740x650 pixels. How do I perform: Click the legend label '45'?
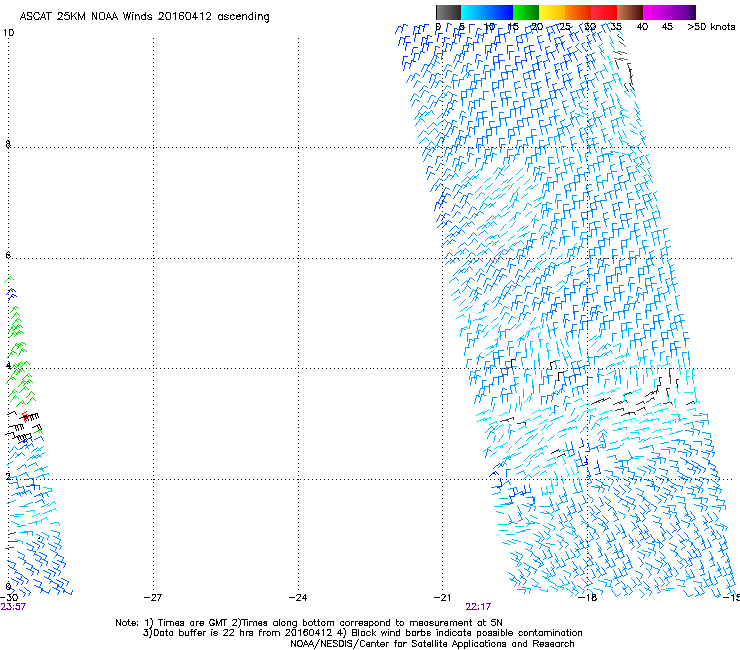(667, 27)
